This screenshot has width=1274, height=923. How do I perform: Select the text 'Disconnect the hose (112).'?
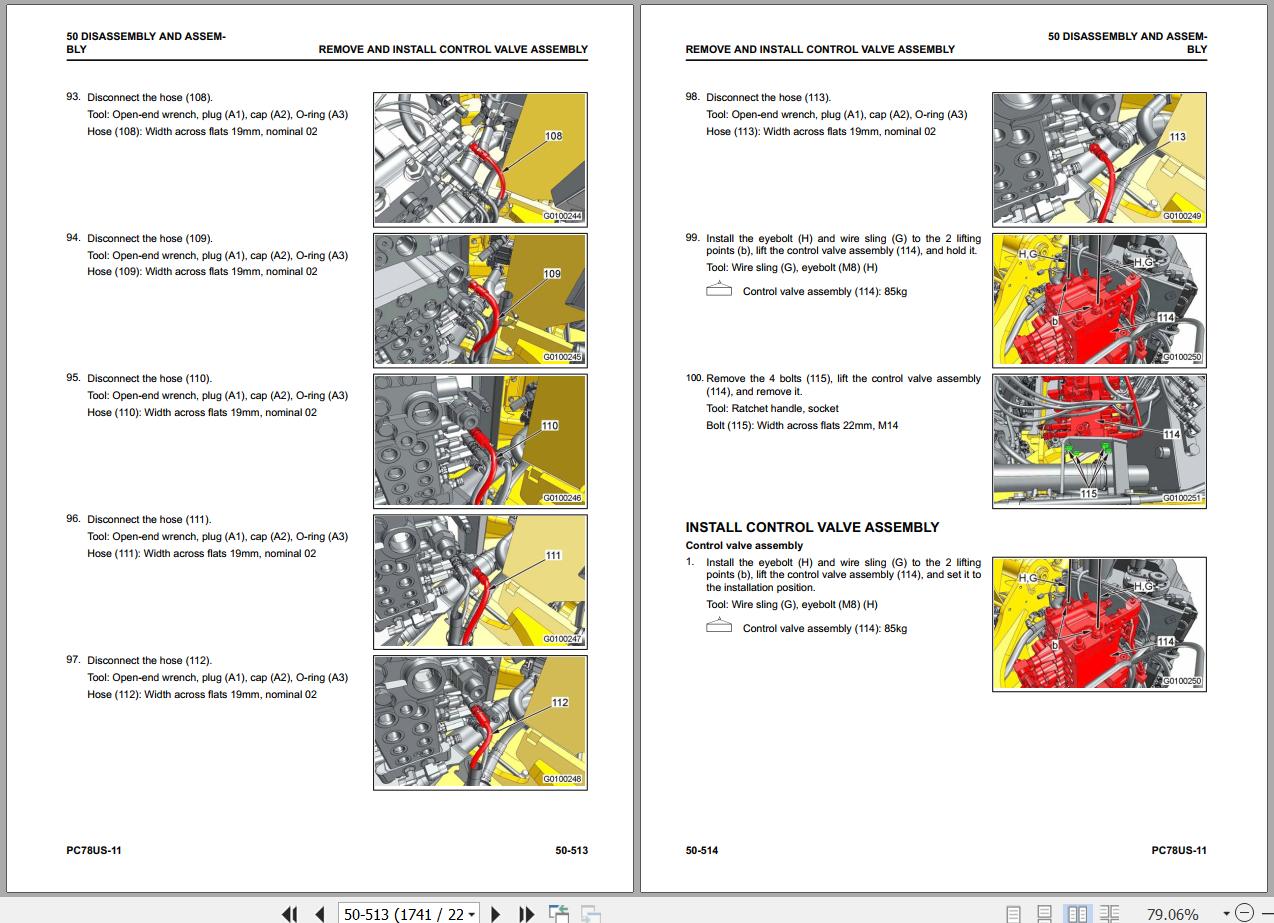coord(150,661)
